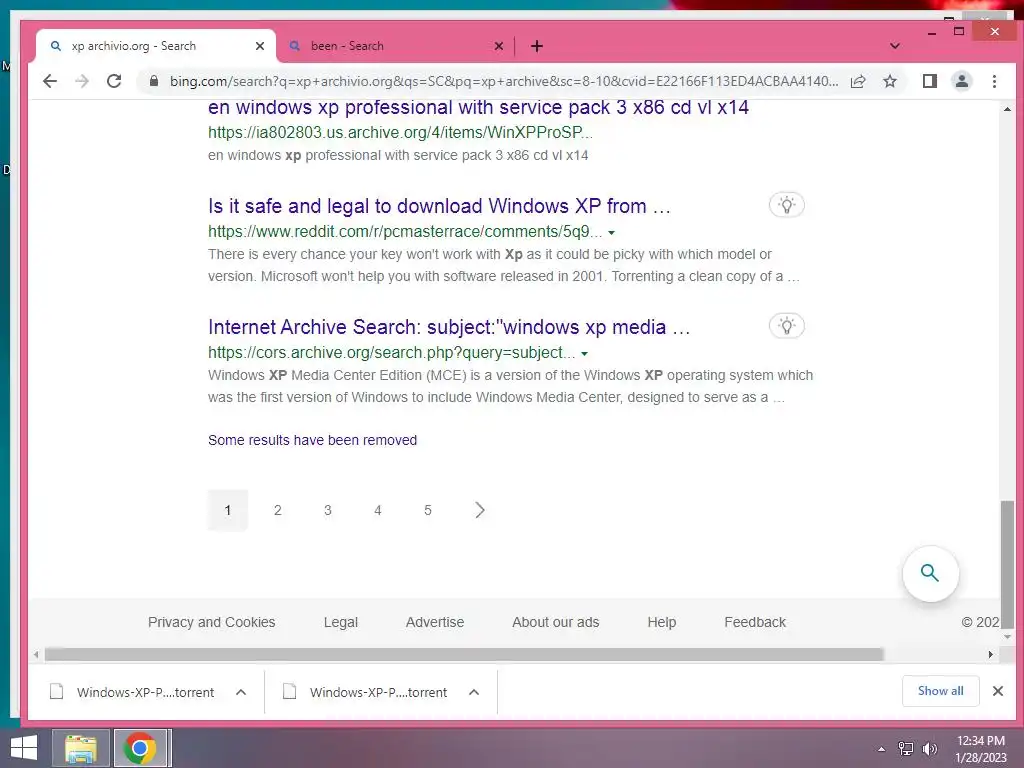This screenshot has width=1024, height=768.
Task: Go to results page 4
Action: coord(377,510)
